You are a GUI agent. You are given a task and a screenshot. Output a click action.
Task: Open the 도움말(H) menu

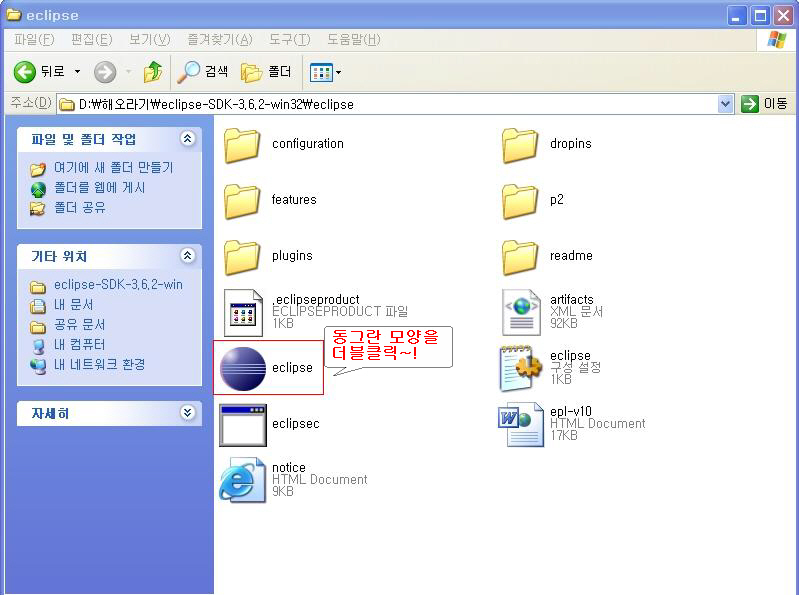coord(353,39)
